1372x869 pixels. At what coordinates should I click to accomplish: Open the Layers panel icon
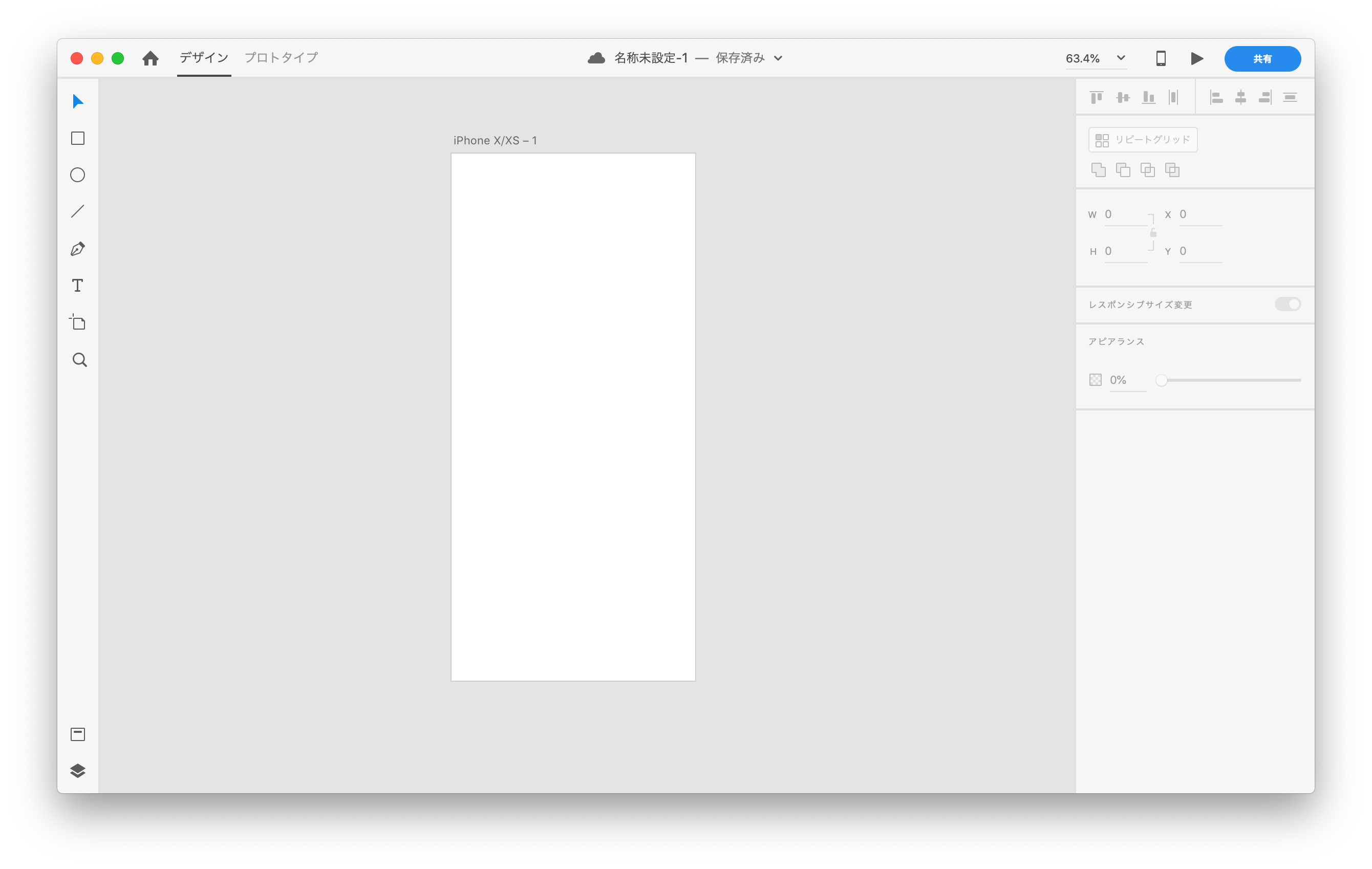point(77,771)
